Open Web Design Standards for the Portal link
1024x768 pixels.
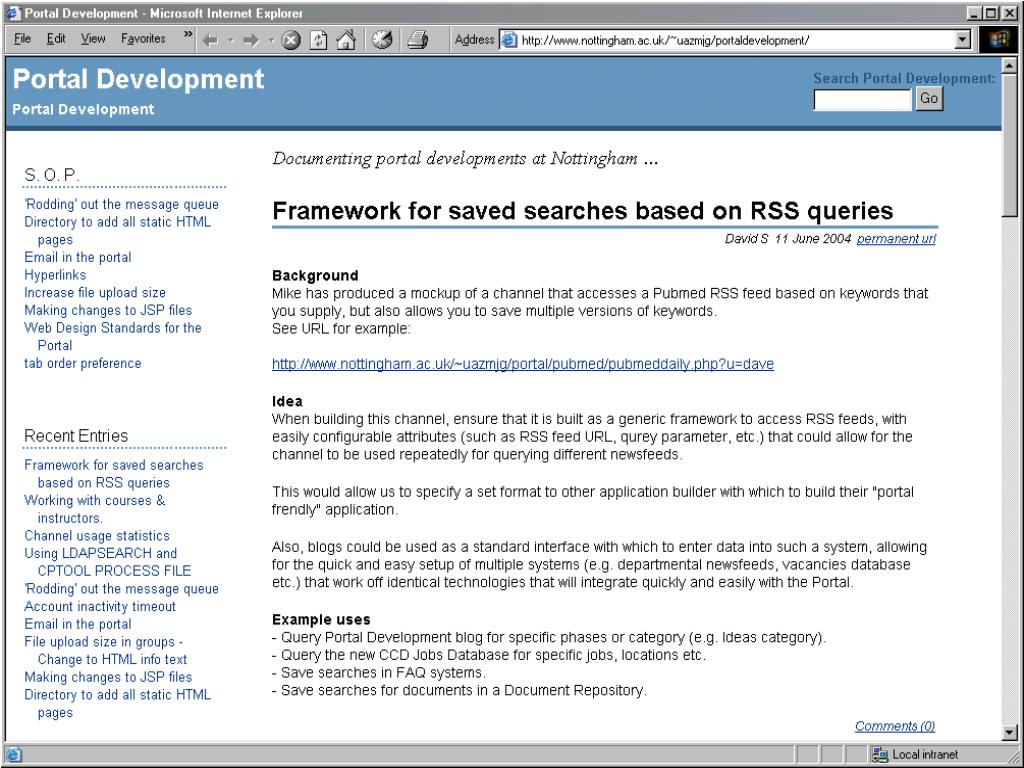point(112,336)
